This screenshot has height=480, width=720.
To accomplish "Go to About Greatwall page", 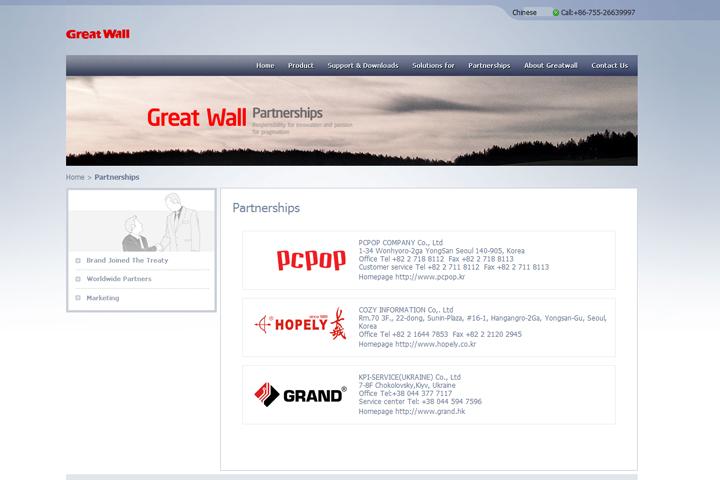I will tap(551, 66).
